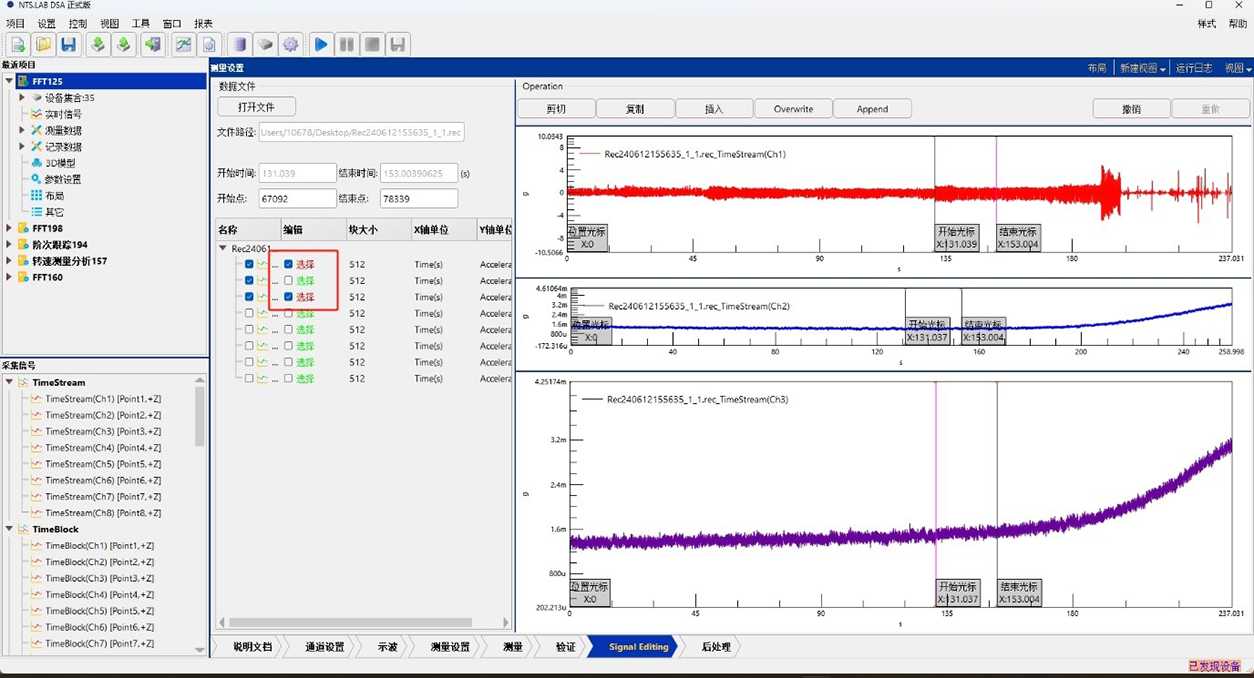Click the pause toolbar icon
Viewport: 1254px width, 678px height.
346,44
